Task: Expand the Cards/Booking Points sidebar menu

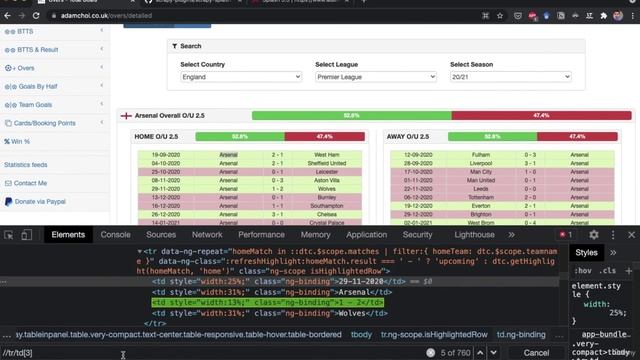Action: pyautogui.click(x=55, y=123)
